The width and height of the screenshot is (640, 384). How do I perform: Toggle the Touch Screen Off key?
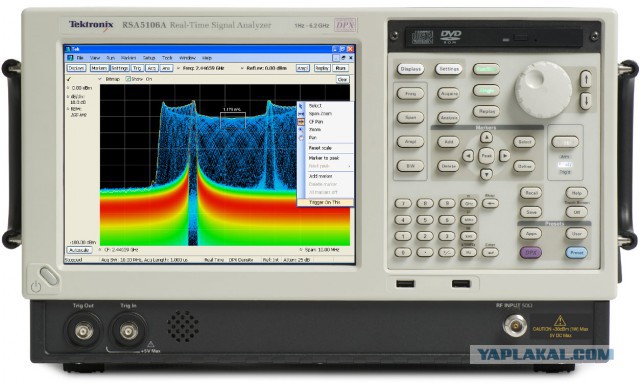[x=576, y=212]
